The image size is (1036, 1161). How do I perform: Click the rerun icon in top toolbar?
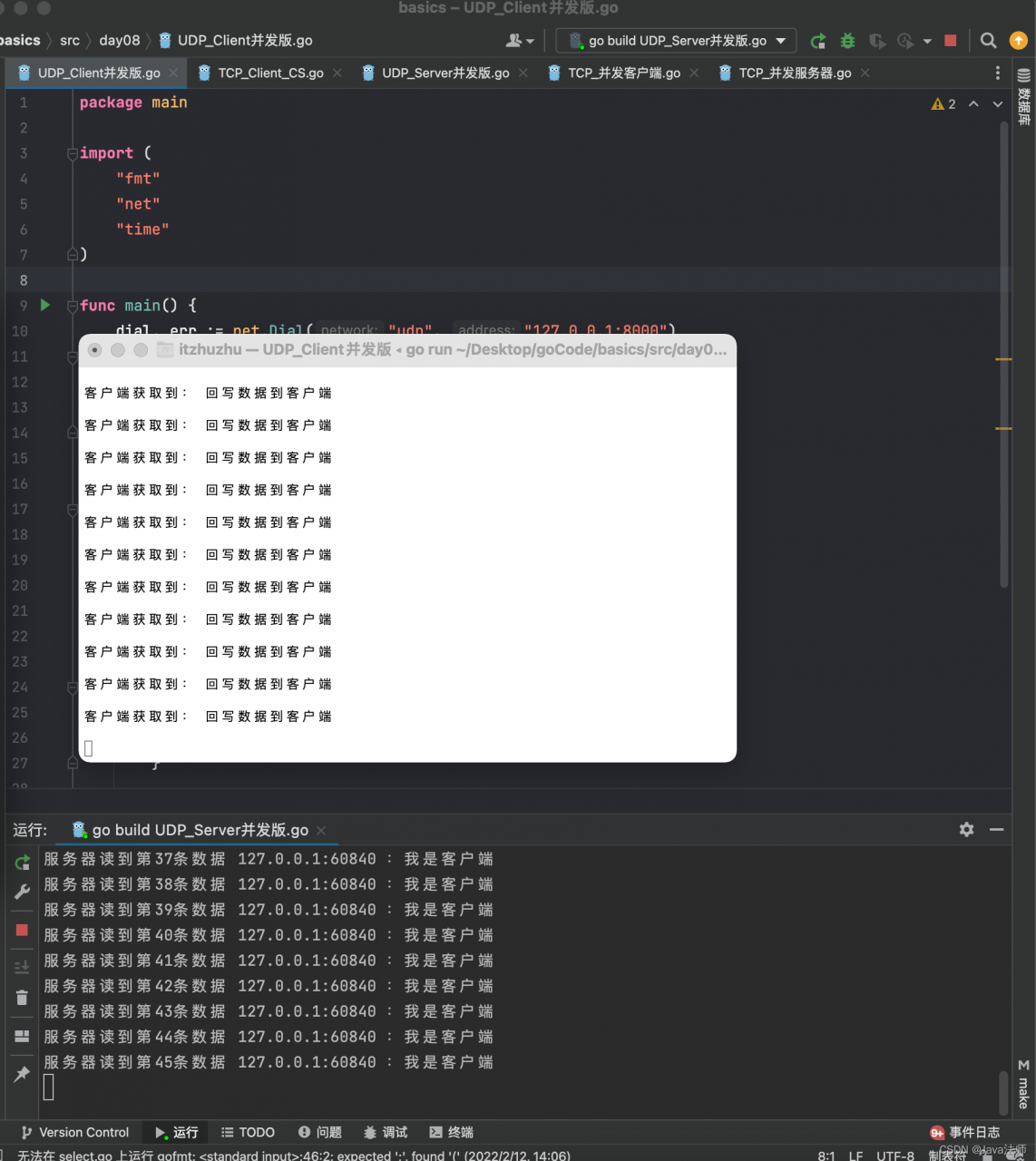tap(818, 41)
